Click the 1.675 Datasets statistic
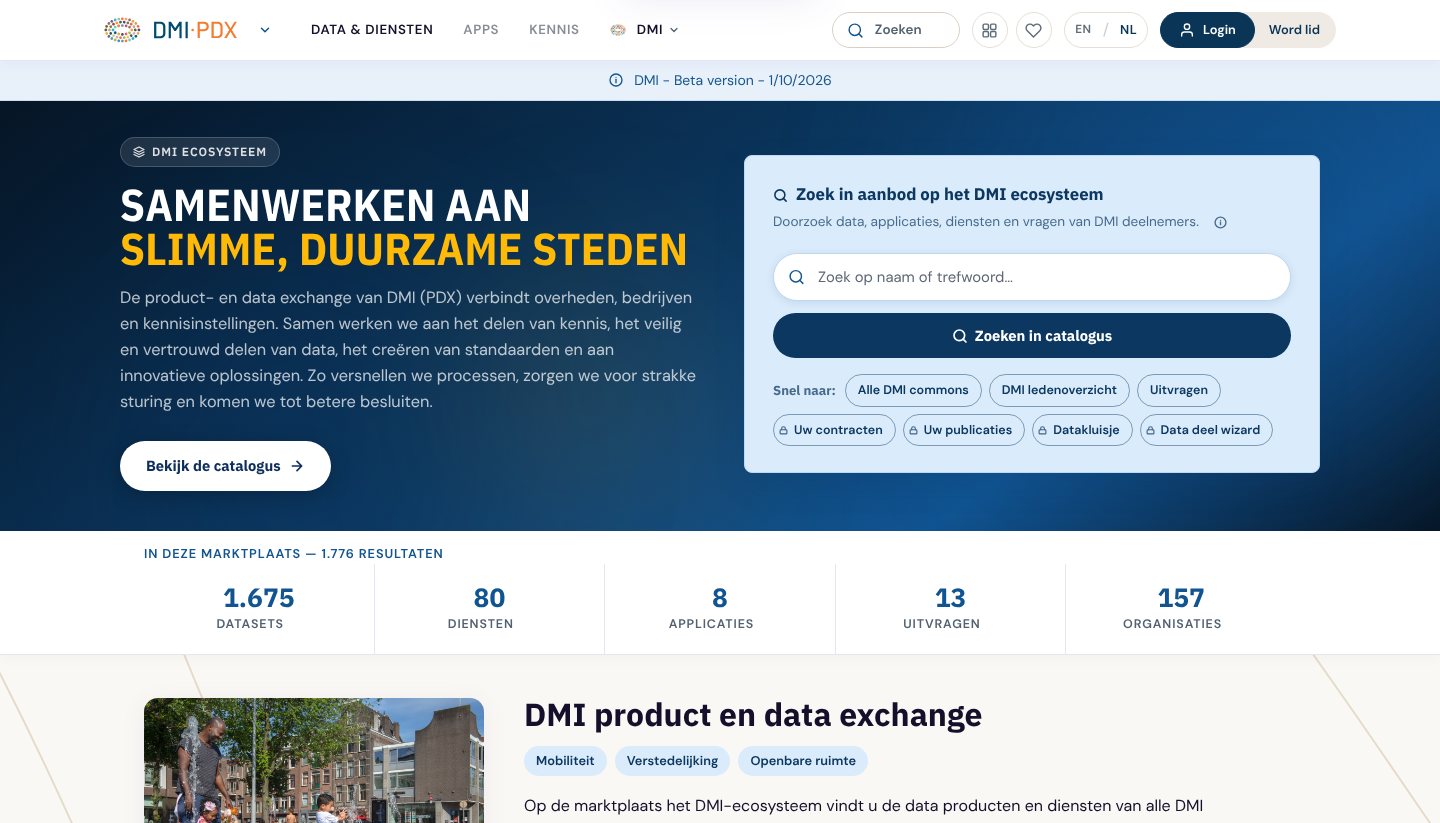The width and height of the screenshot is (1440, 823). click(x=259, y=609)
